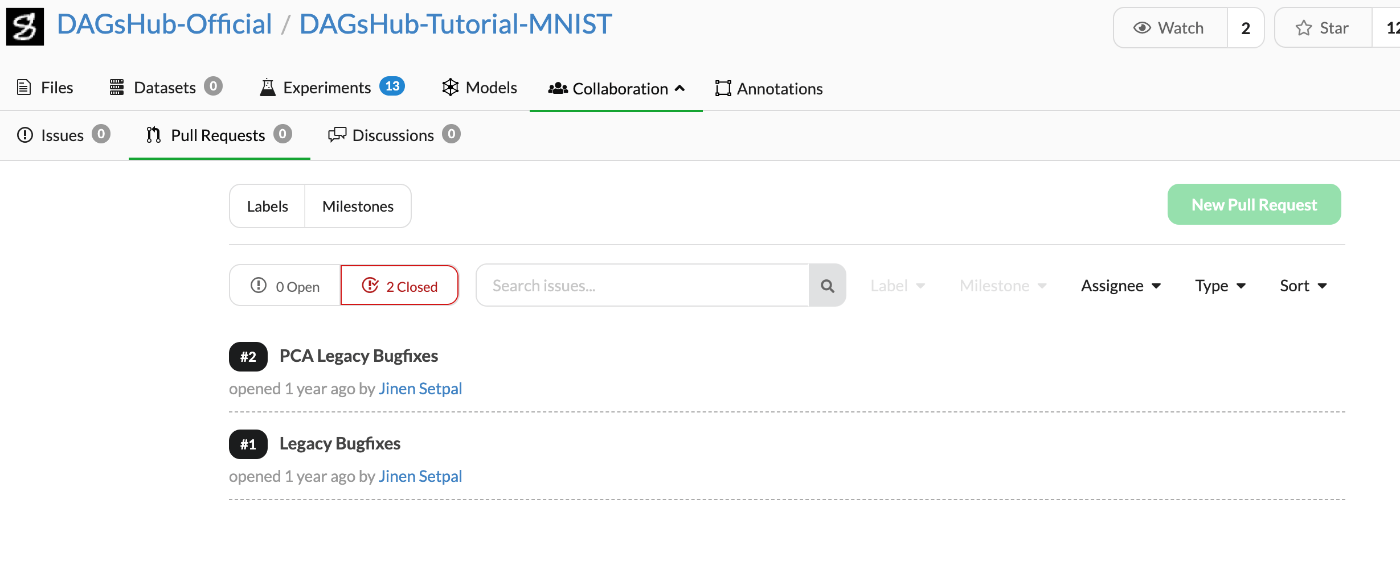Click the Labels button

click(267, 206)
